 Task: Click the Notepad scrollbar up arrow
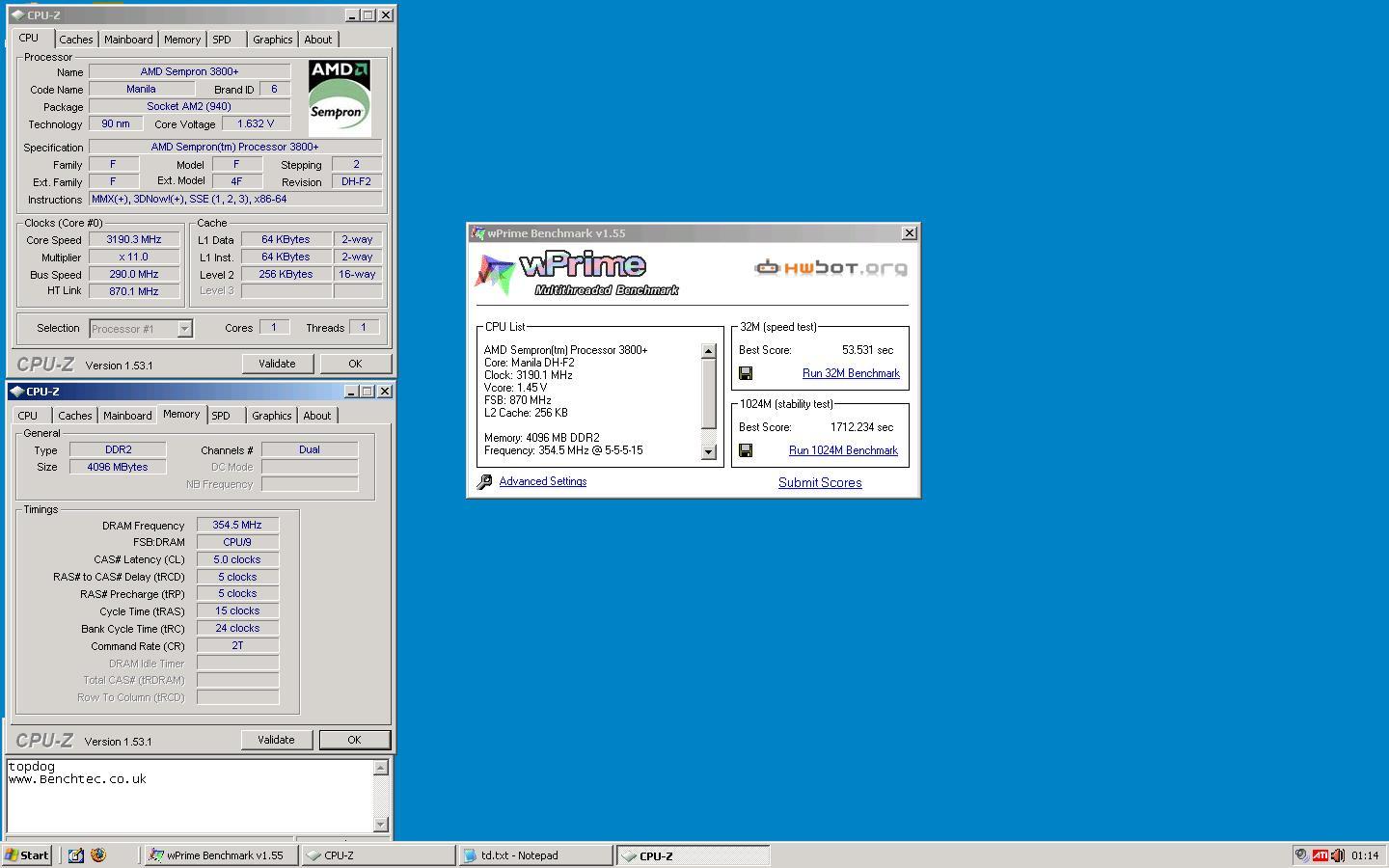click(381, 768)
